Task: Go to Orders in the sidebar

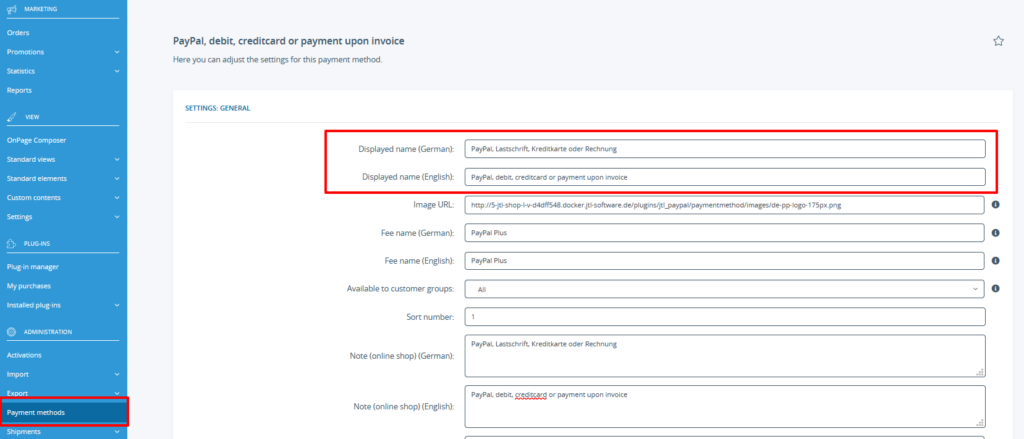Action: 18,33
